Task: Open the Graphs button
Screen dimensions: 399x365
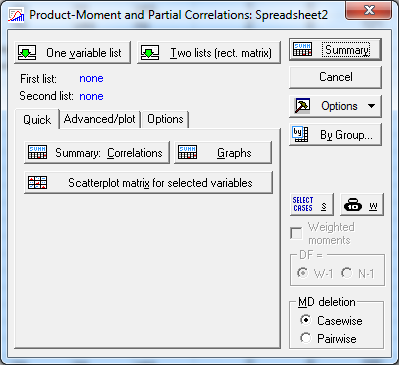Action: (x=223, y=153)
